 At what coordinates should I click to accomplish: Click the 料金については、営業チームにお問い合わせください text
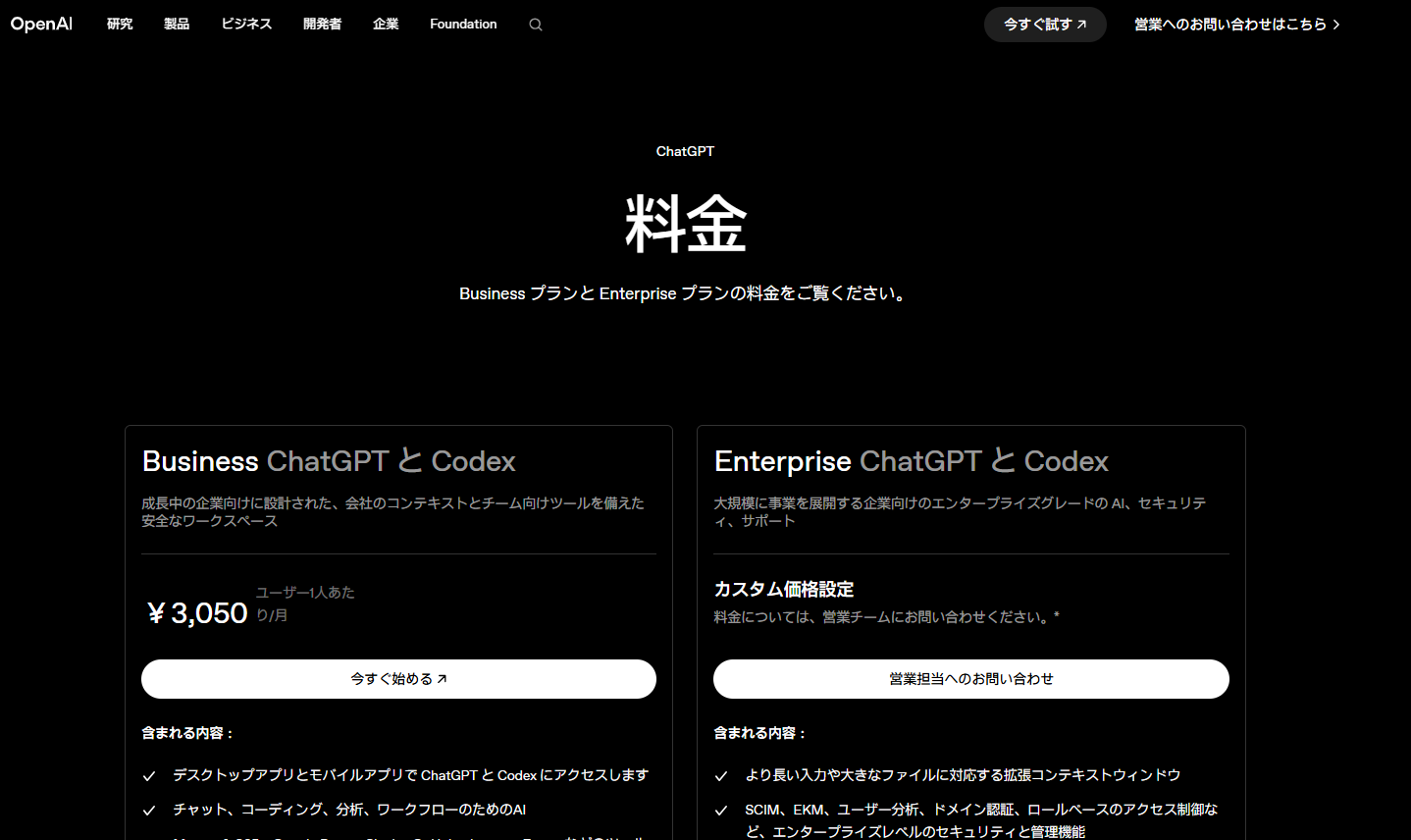(886, 617)
